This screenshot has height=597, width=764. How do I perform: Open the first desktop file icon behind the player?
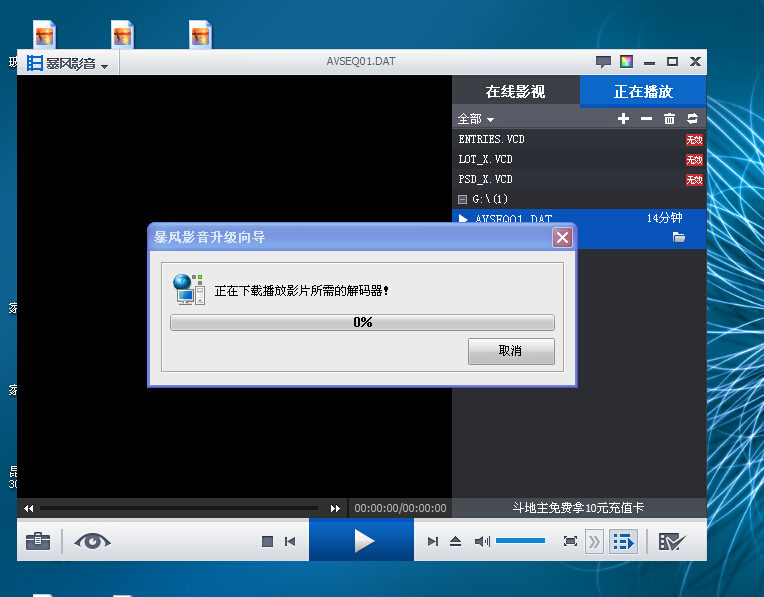pyautogui.click(x=44, y=34)
